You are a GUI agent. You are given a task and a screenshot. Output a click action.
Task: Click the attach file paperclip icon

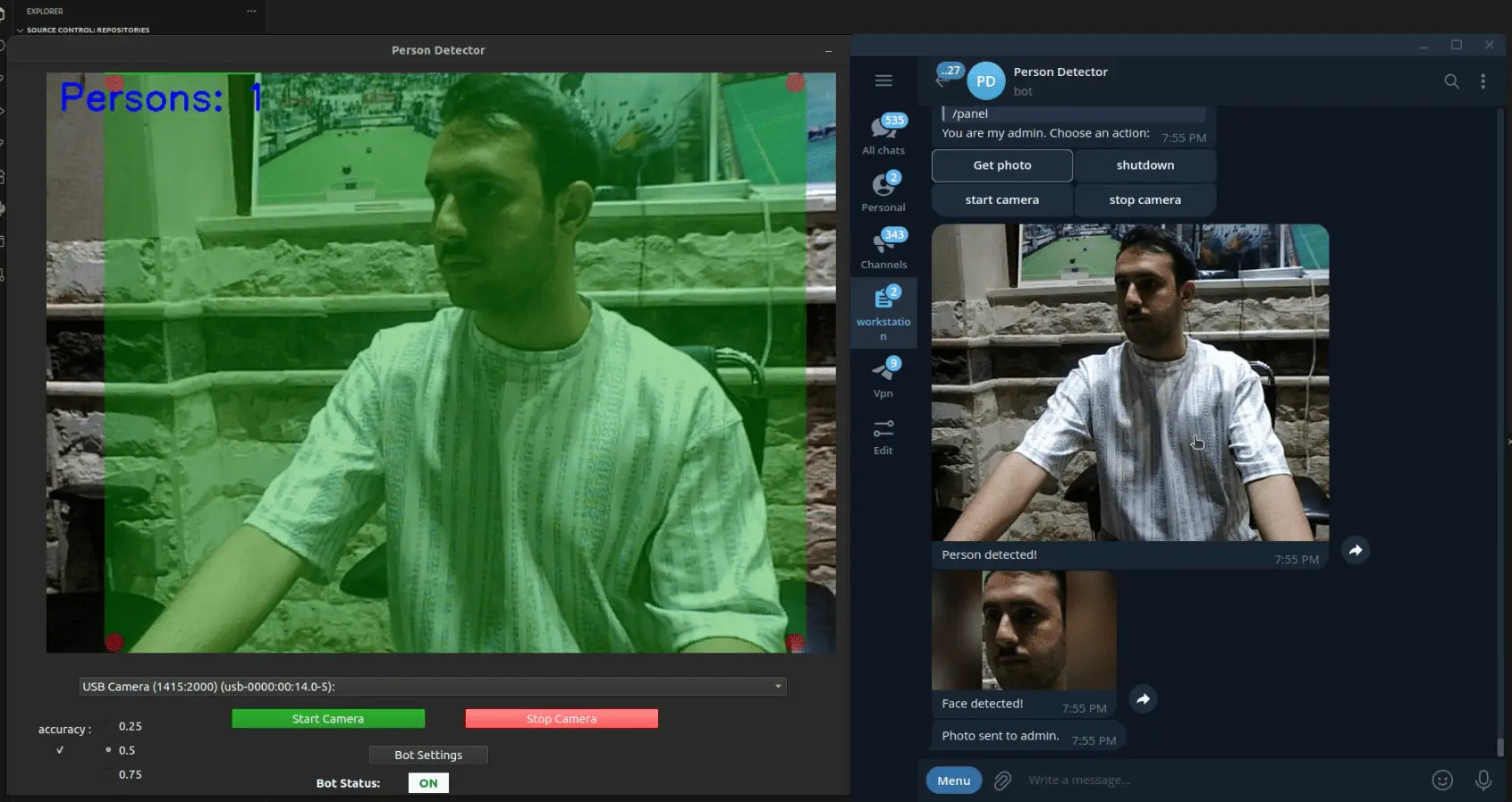pos(1002,781)
